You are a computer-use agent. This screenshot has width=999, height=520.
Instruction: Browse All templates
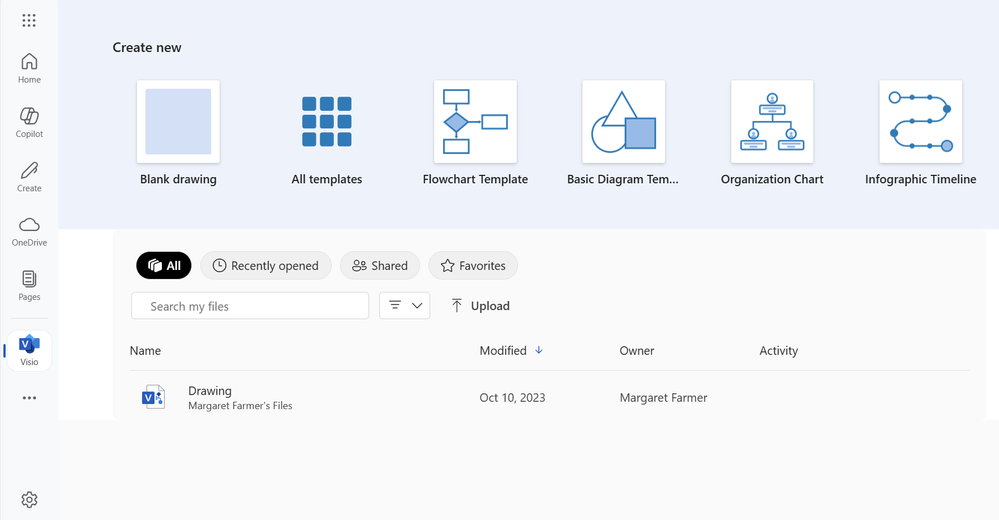tap(327, 133)
